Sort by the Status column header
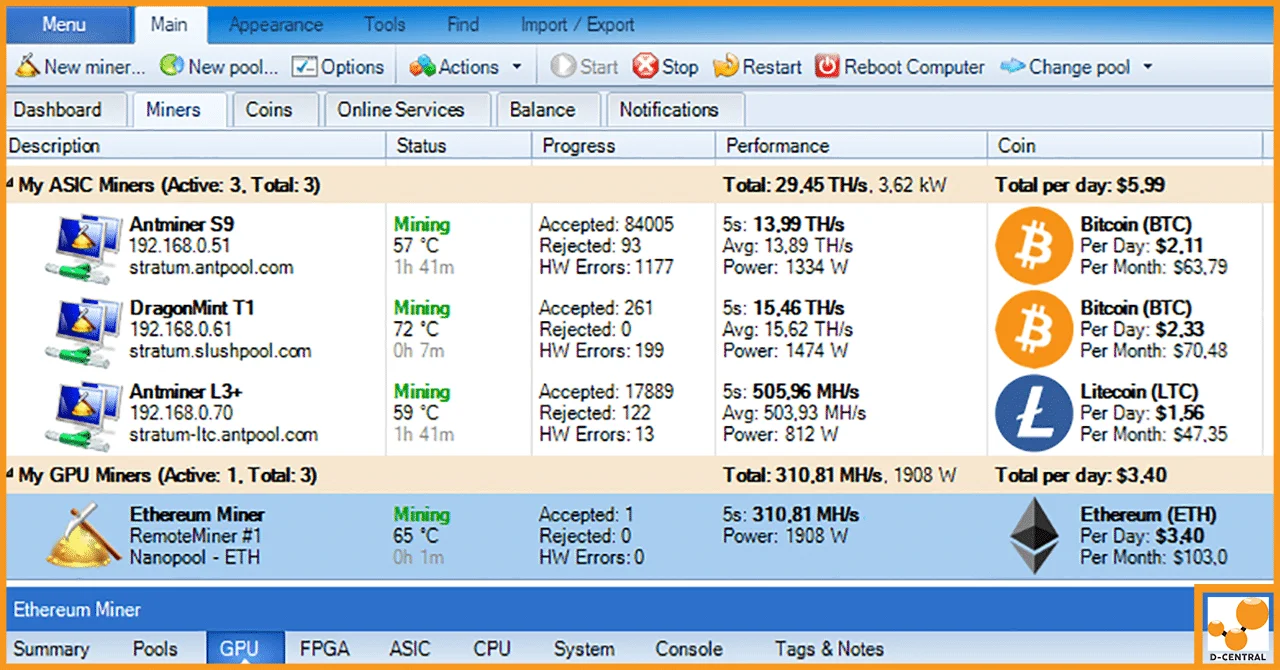 click(x=459, y=146)
